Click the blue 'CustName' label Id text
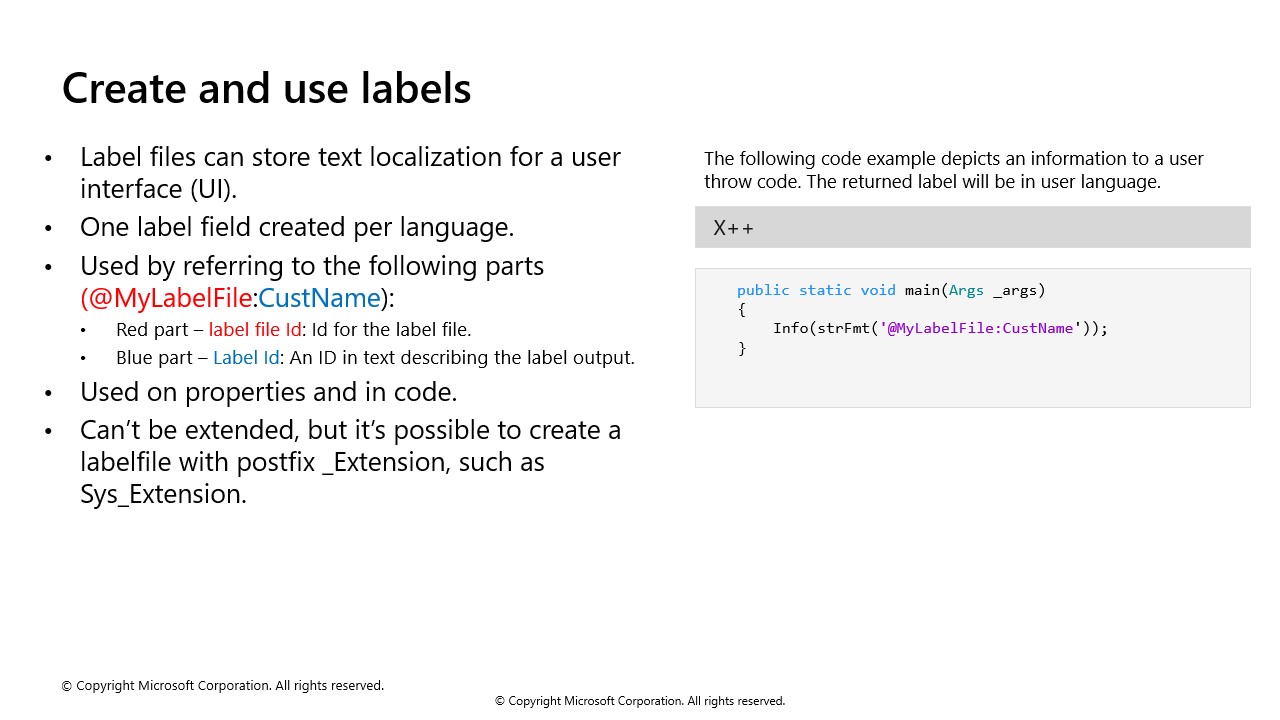This screenshot has width=1280, height=720. (318, 297)
